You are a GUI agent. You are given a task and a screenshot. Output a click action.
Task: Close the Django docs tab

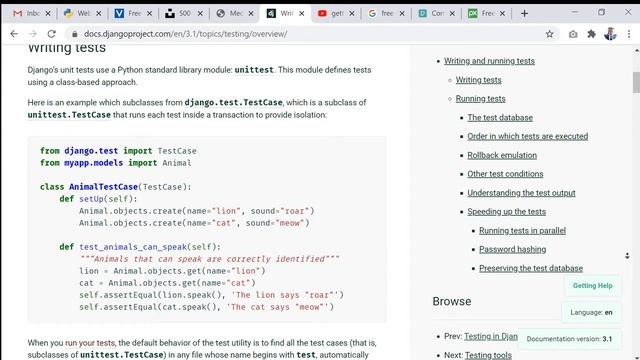(301, 13)
